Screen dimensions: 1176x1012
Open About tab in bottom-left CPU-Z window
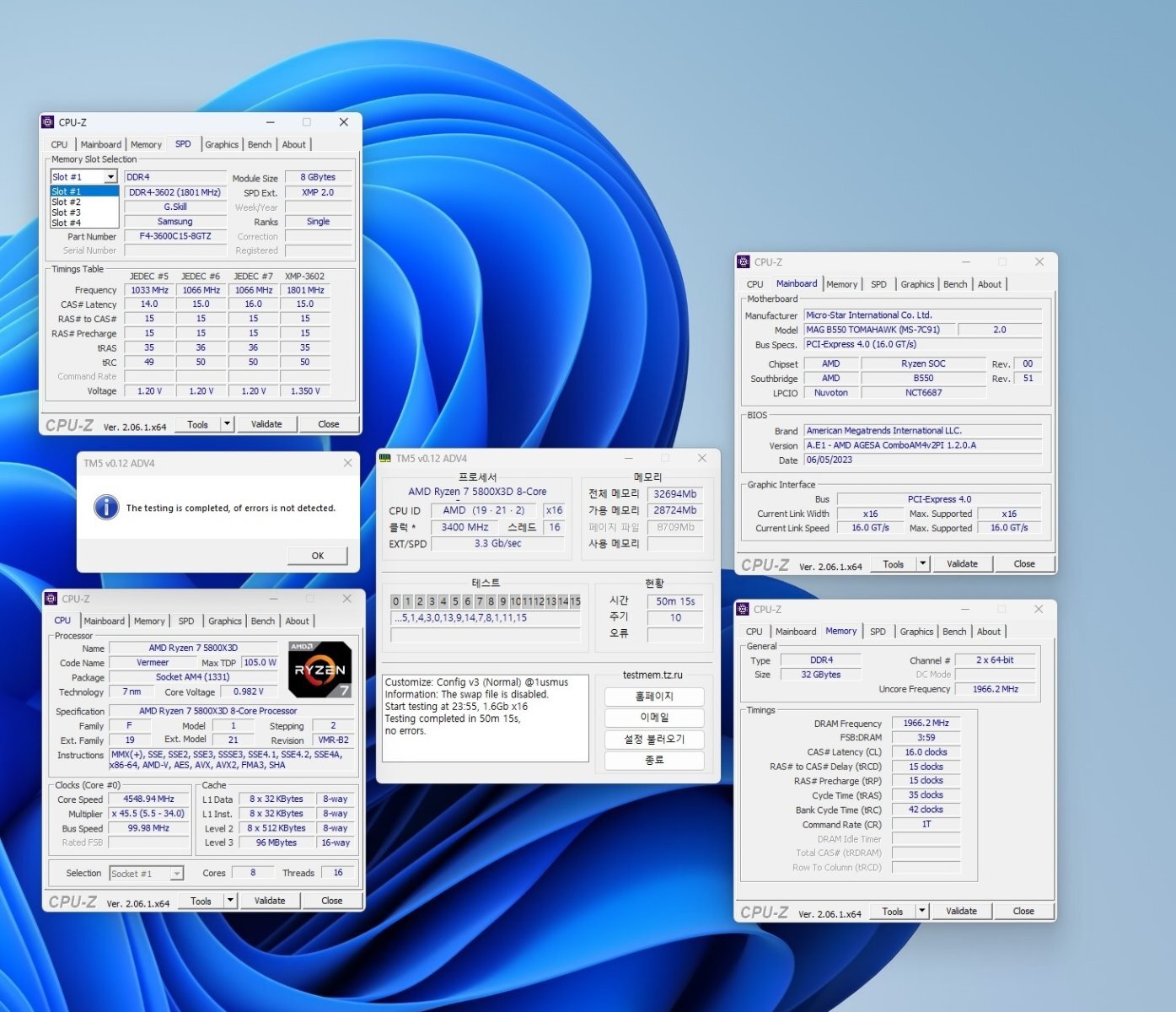(297, 621)
